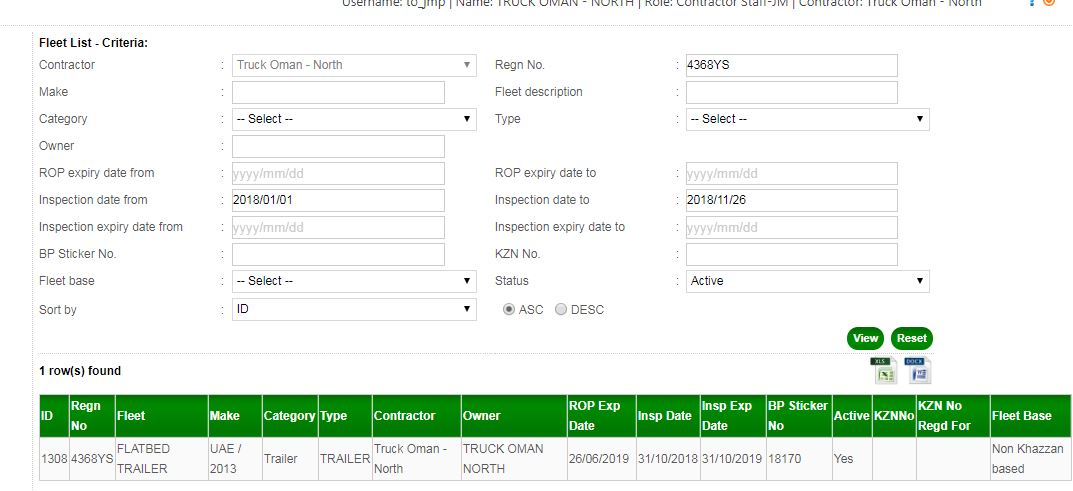The width and height of the screenshot is (1073, 491).
Task: Click the orange icon in top-right corner
Action: click(1049, 3)
